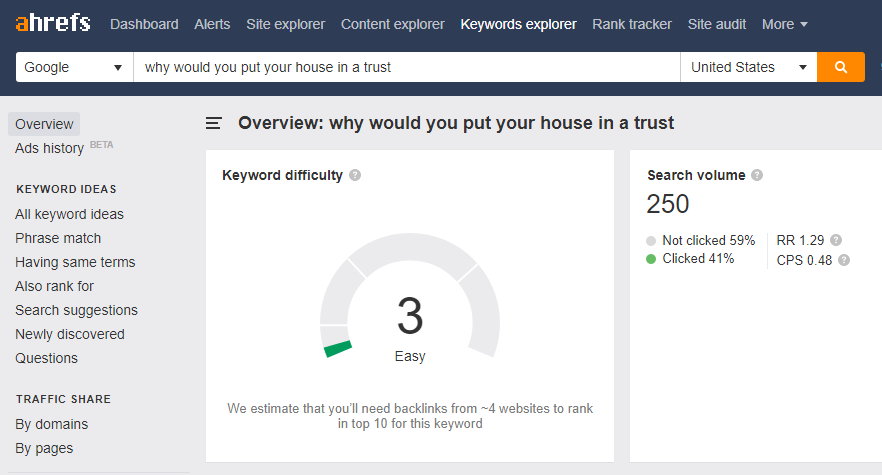Go to Content explorer
This screenshot has width=882, height=475.
tap(393, 24)
